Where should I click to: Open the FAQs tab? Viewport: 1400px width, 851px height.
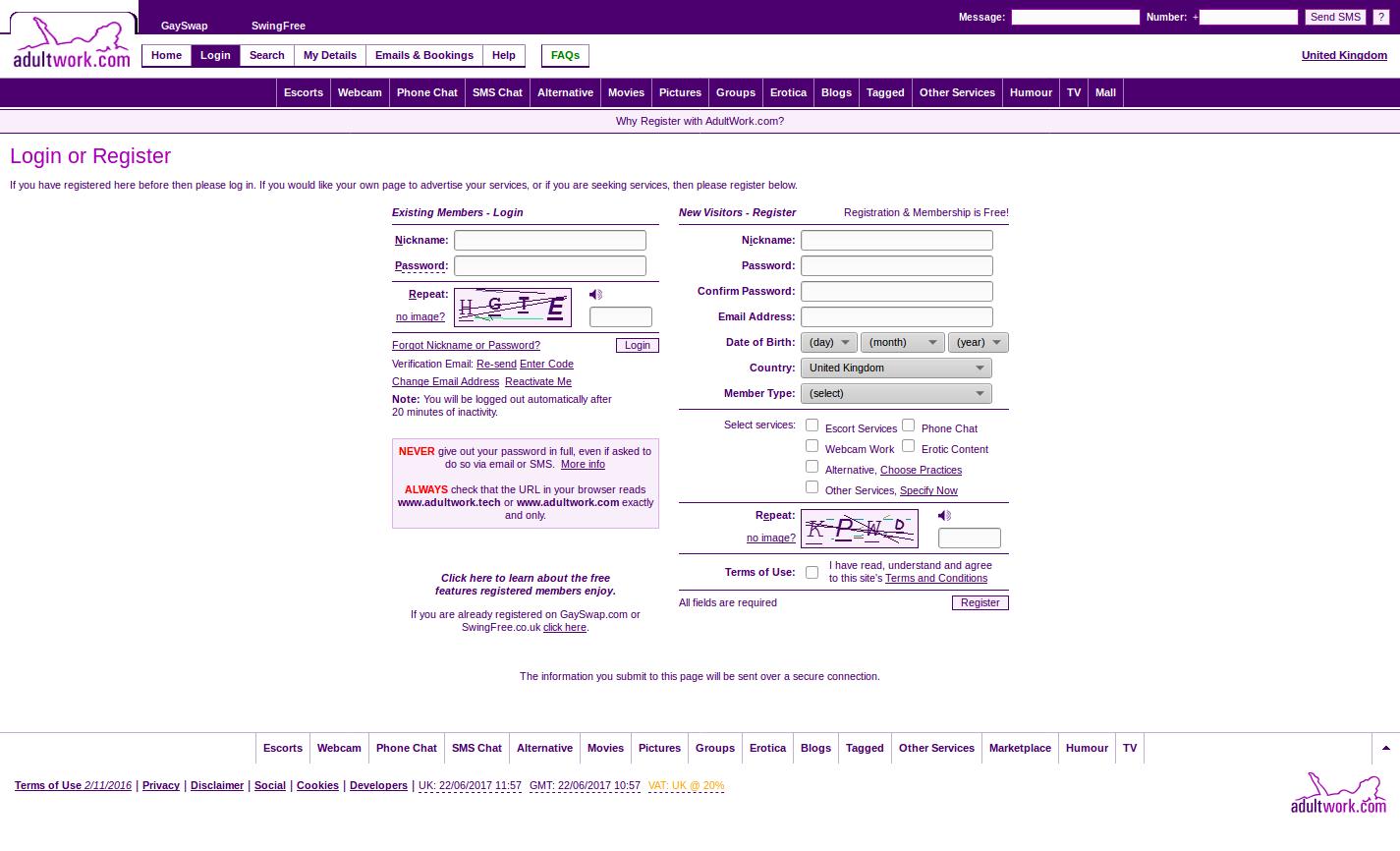tap(565, 56)
